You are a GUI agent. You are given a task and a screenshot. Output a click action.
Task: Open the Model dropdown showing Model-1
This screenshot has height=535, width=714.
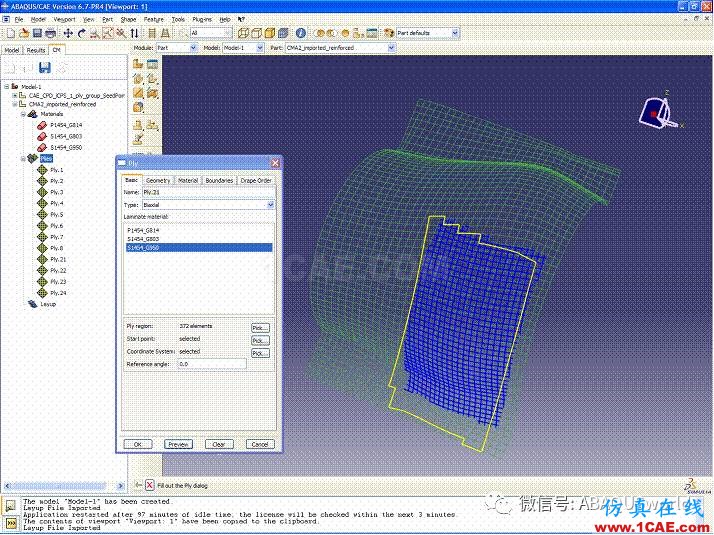[260, 48]
